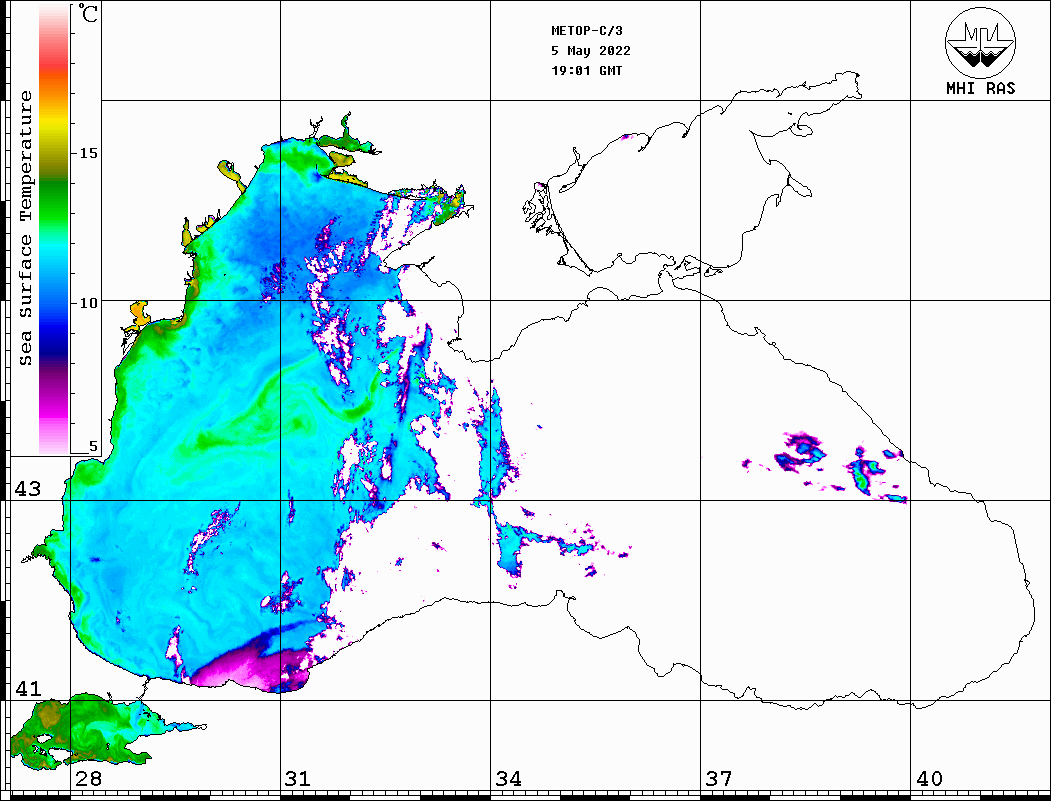Click the temperature color scale bar
The height and width of the screenshot is (801, 1051).
tap(54, 229)
